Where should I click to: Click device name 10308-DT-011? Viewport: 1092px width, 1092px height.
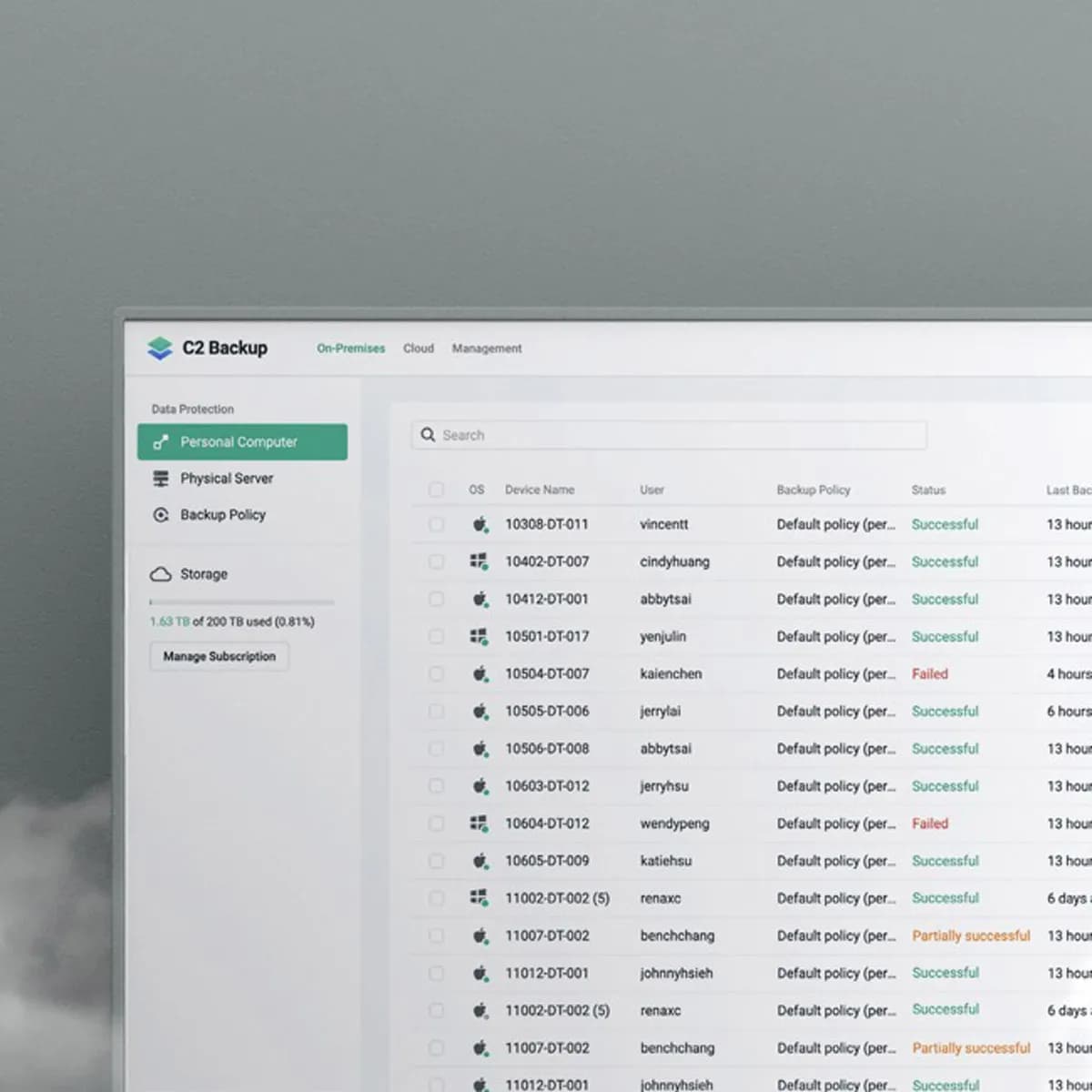(x=547, y=524)
